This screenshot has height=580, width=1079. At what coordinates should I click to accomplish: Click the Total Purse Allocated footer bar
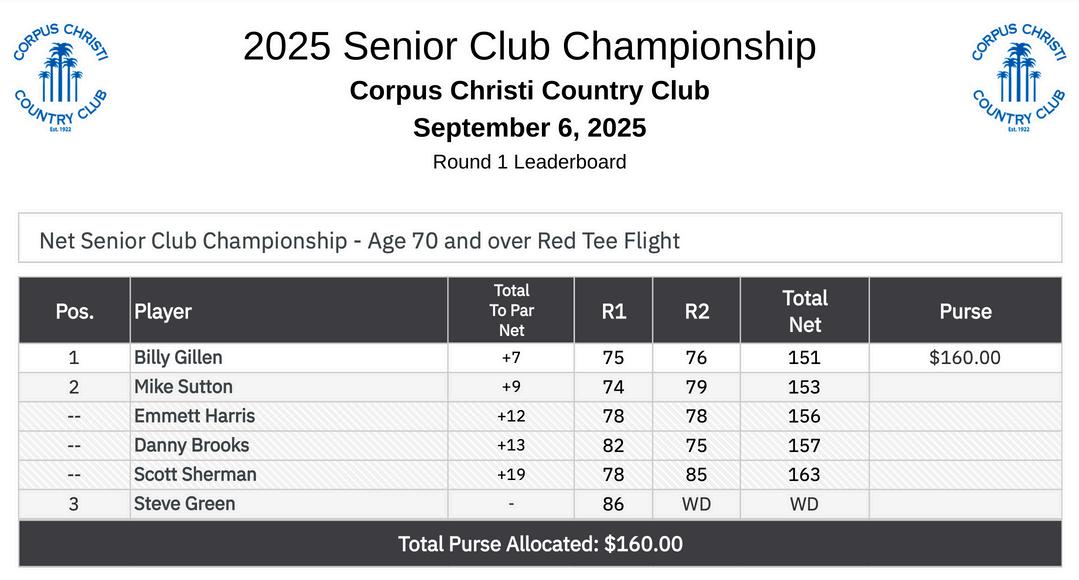click(x=540, y=544)
